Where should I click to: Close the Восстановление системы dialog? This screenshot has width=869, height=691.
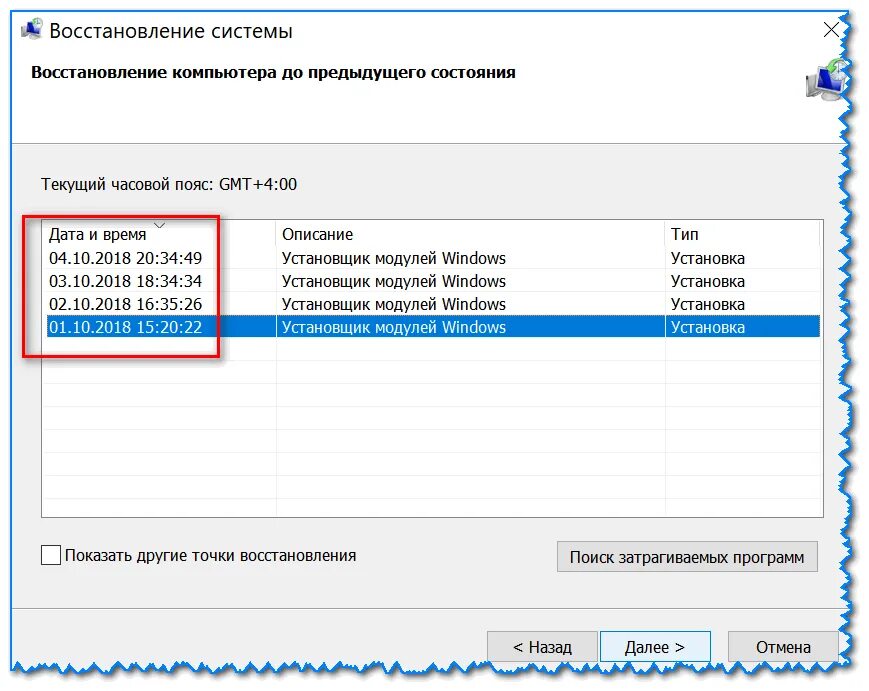point(831,30)
